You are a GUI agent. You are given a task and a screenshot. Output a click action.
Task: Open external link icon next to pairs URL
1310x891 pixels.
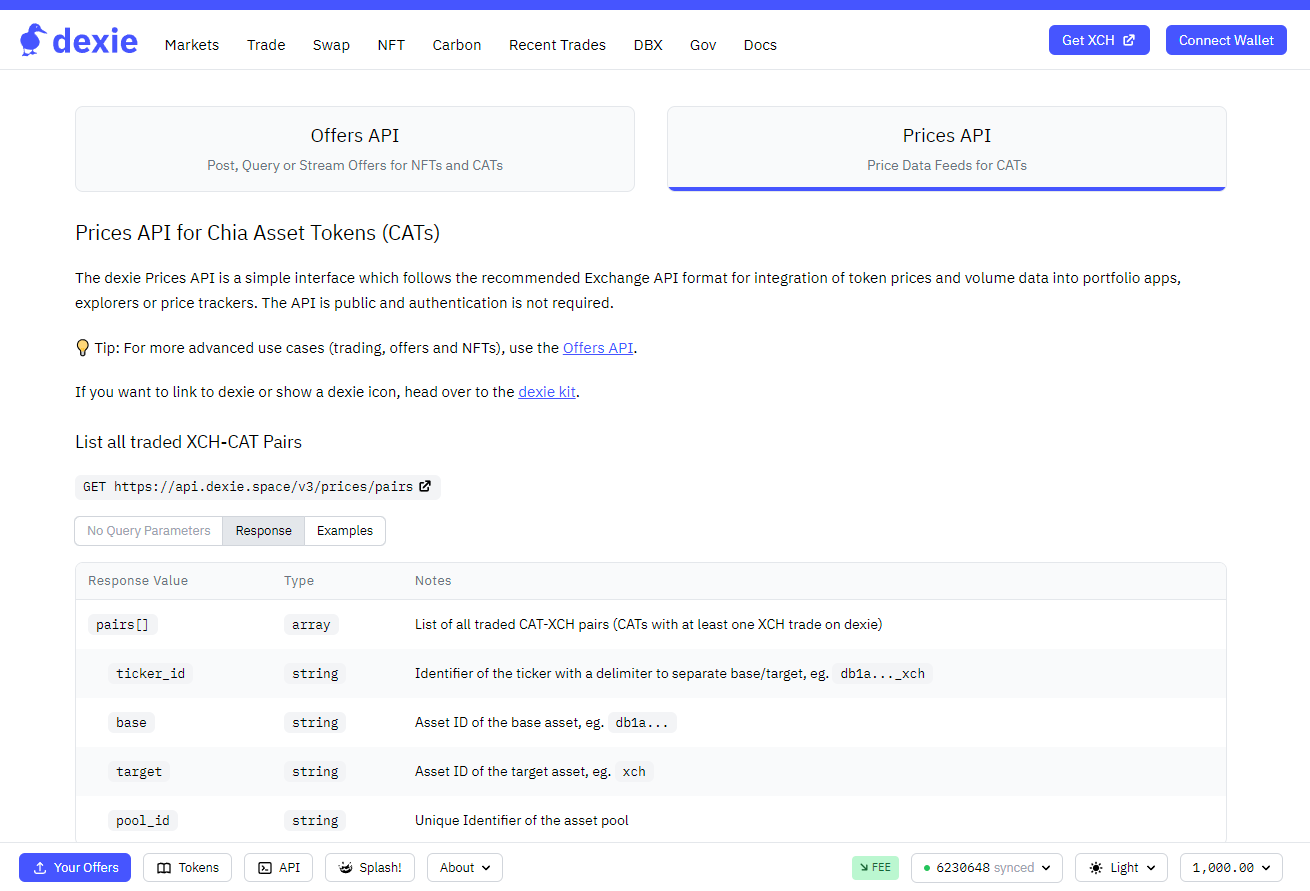pyautogui.click(x=425, y=487)
